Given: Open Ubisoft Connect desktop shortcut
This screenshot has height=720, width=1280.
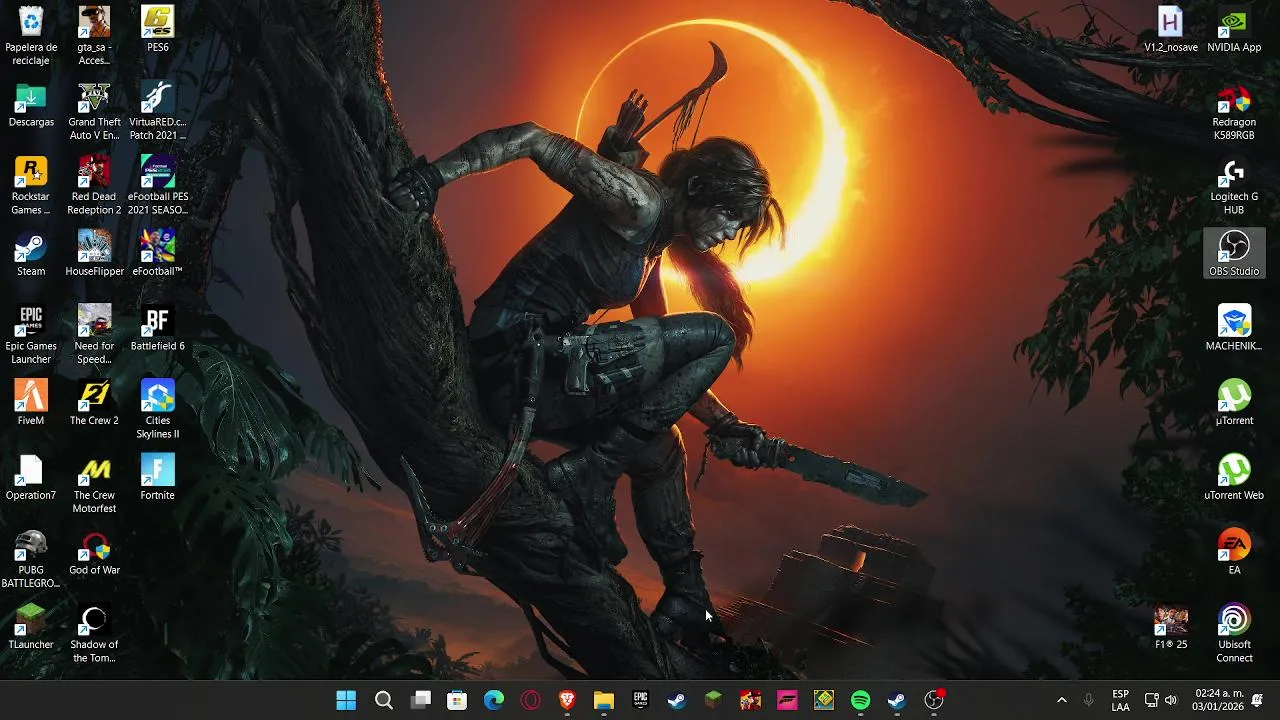Looking at the screenshot, I should [x=1234, y=635].
